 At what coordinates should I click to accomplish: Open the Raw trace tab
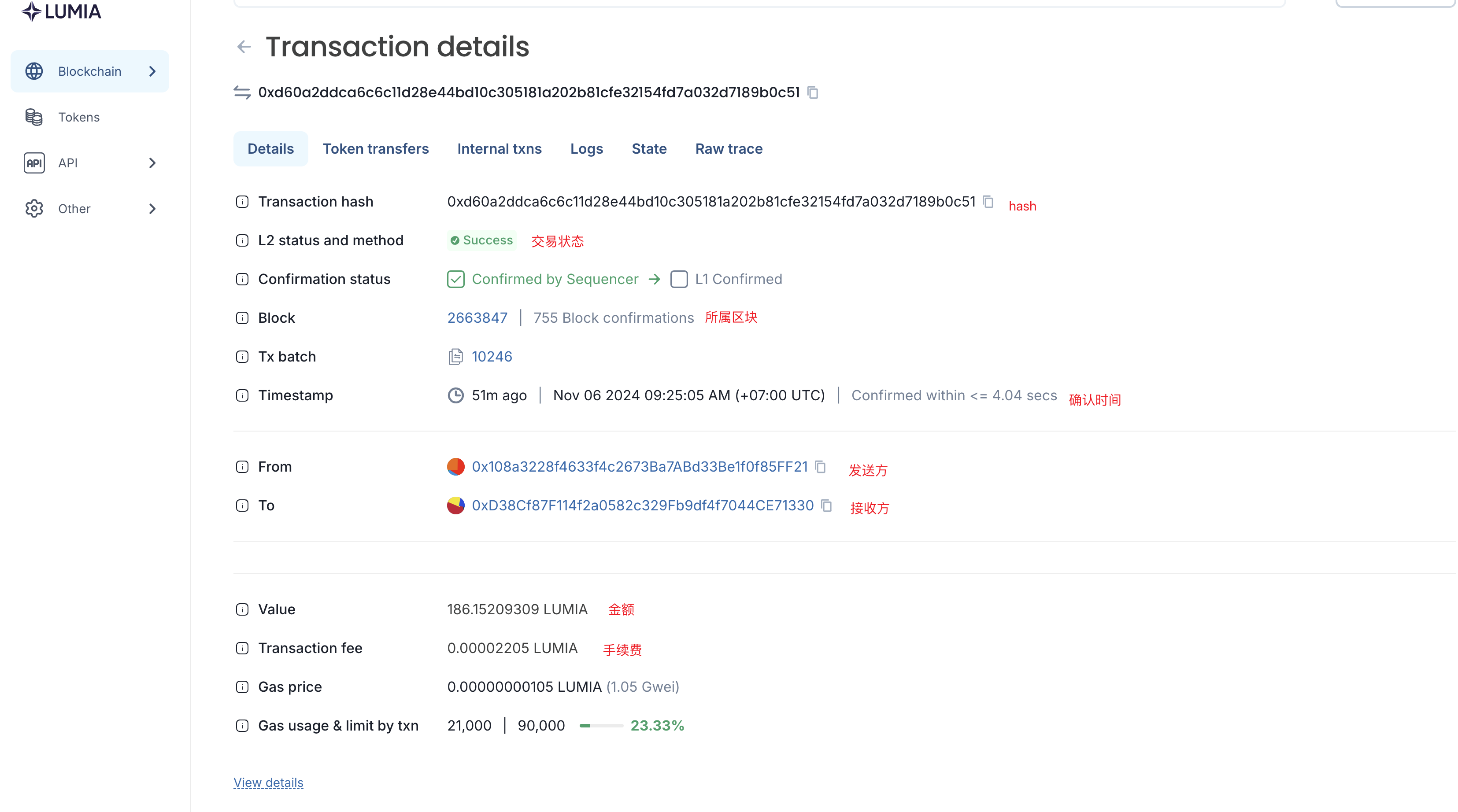729,149
